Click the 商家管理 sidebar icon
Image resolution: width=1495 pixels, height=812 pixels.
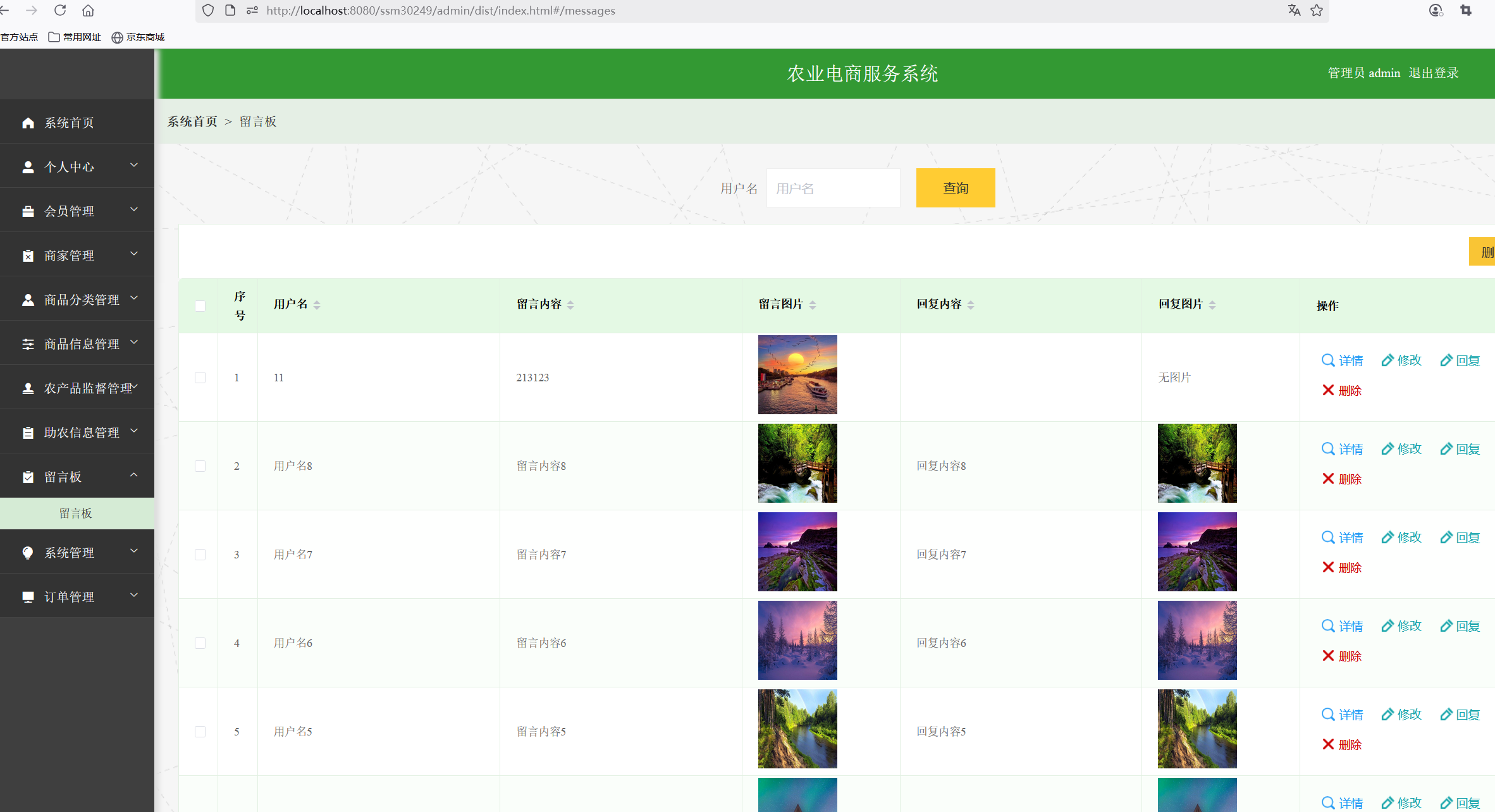(28, 254)
